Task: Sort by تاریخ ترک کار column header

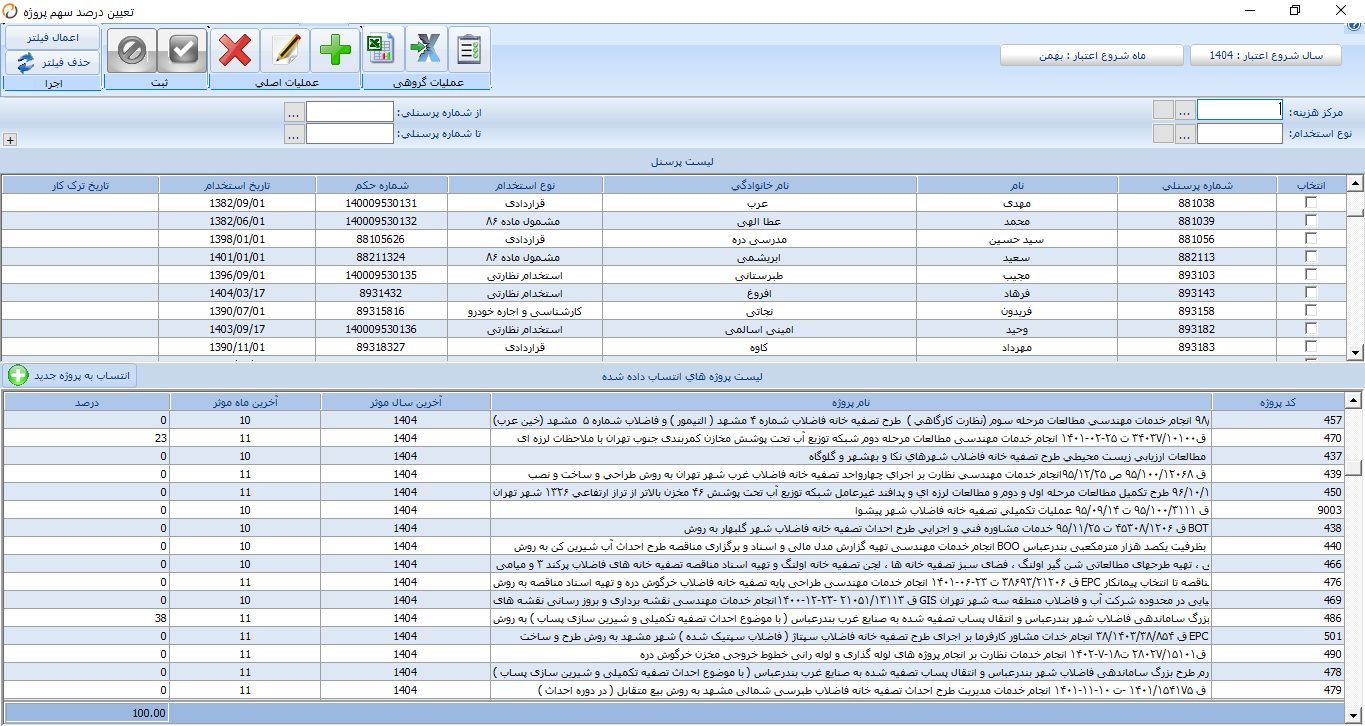Action: click(81, 185)
